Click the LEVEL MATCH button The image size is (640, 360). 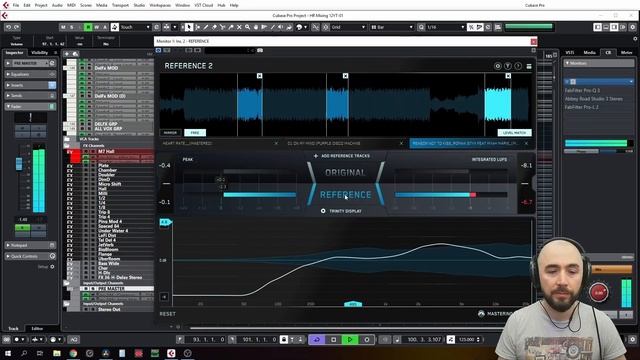(x=514, y=133)
